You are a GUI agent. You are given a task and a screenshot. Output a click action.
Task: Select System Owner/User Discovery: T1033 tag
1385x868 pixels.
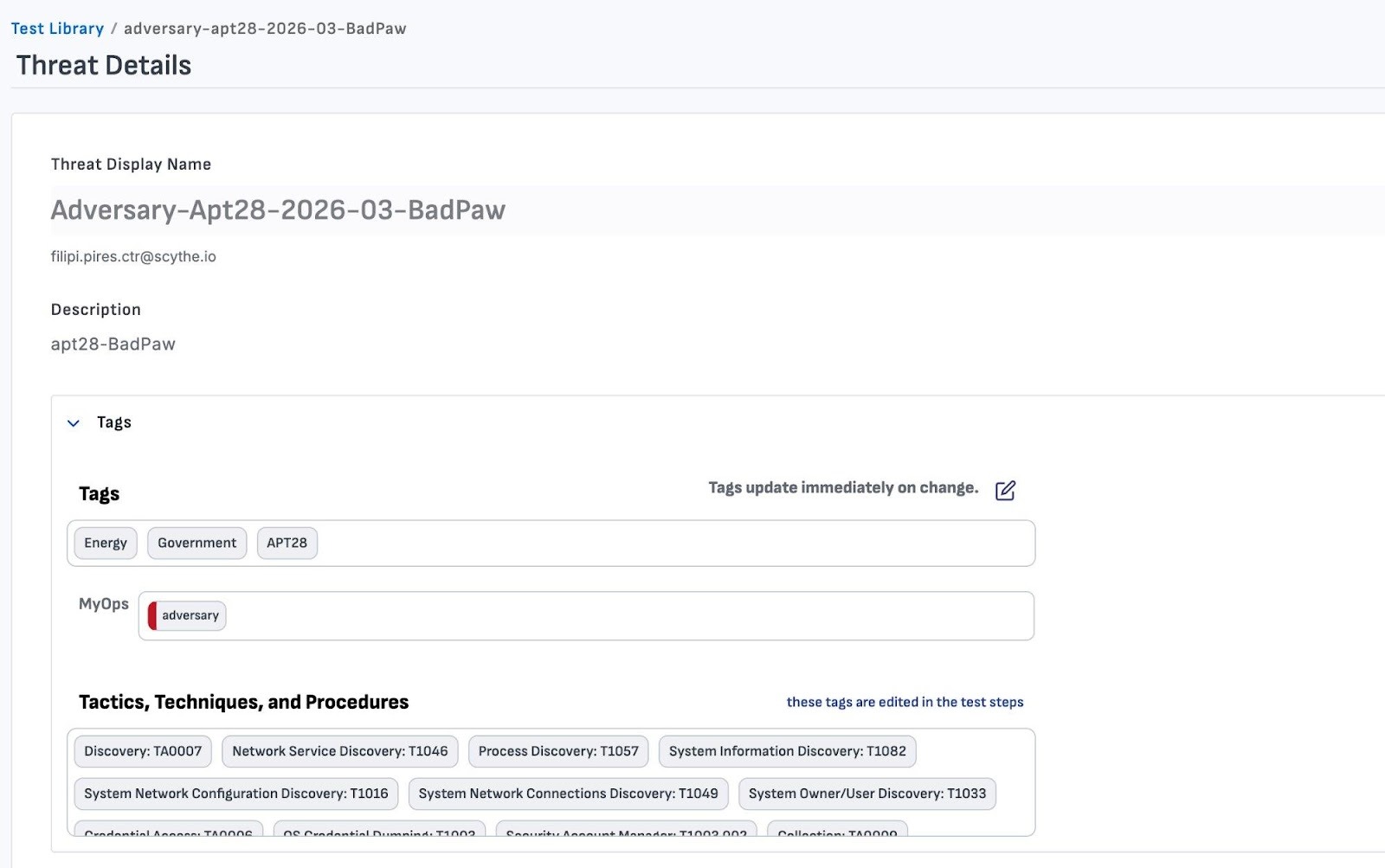pos(866,794)
